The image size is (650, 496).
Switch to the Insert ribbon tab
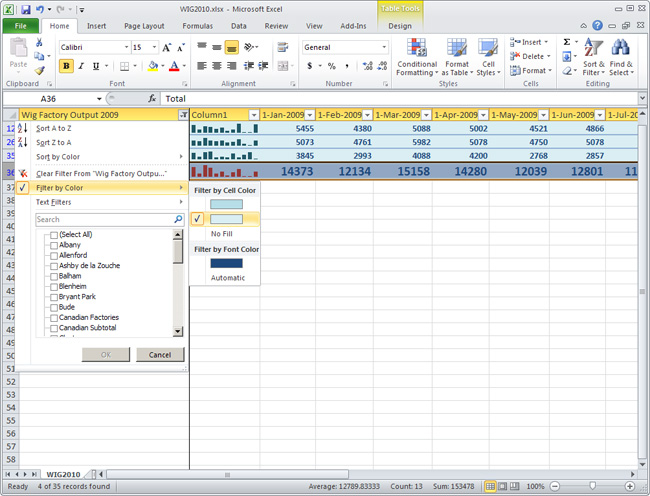tap(96, 26)
